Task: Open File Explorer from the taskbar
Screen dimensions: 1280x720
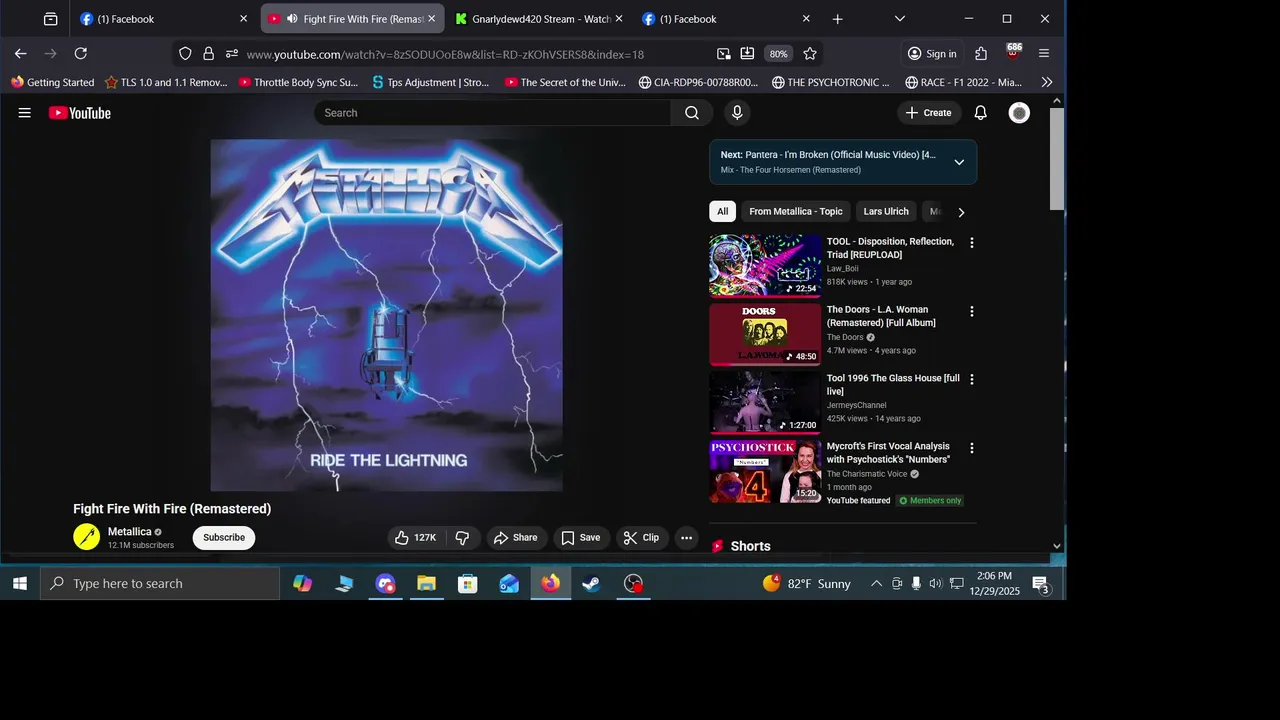Action: point(427,584)
